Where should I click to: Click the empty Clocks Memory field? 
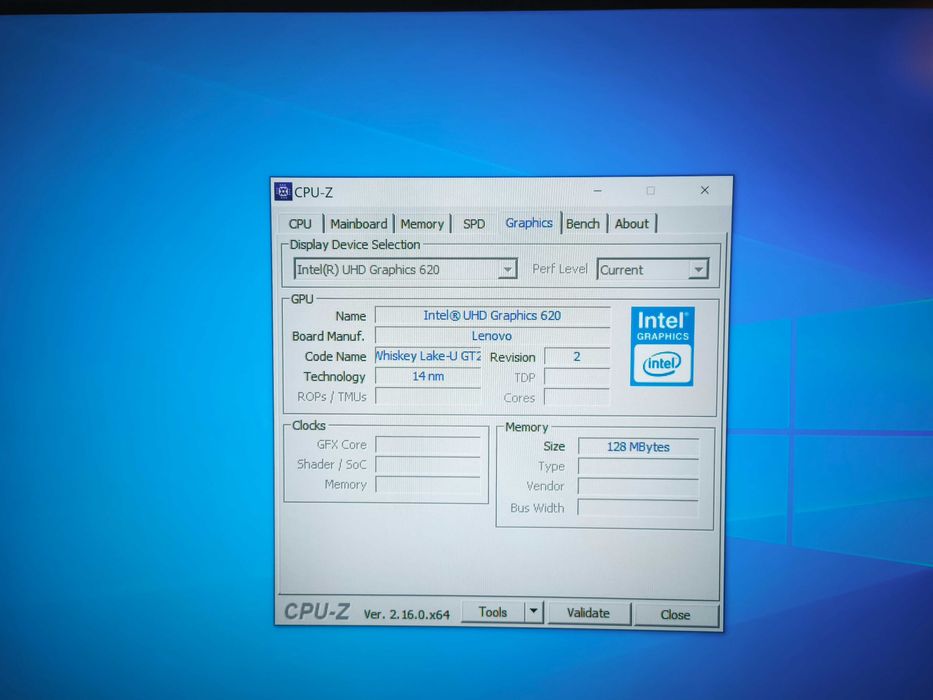click(428, 485)
